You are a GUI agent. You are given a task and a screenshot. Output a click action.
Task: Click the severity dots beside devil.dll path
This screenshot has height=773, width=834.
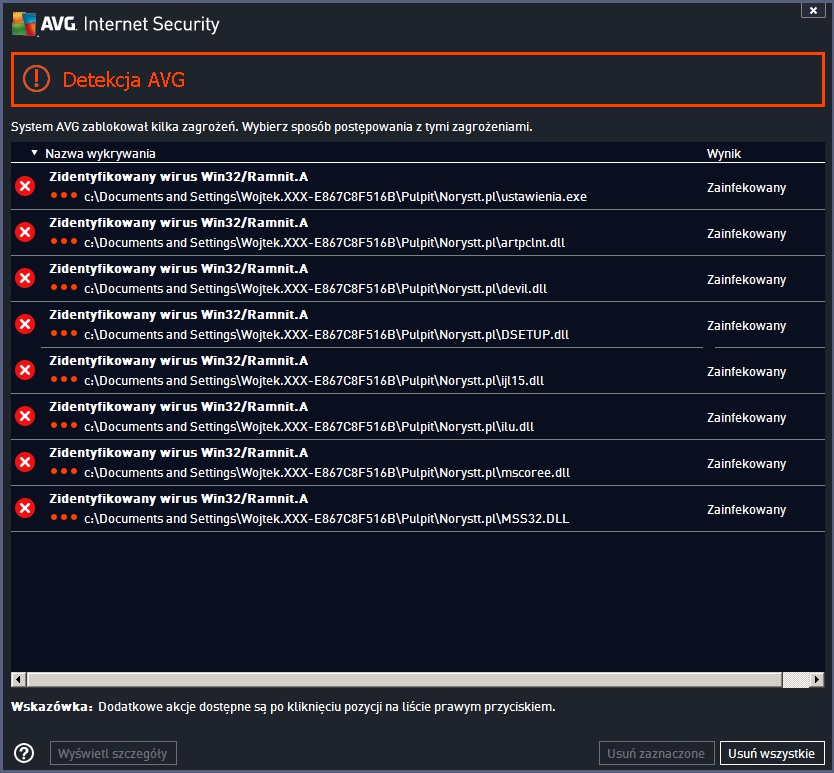pyautogui.click(x=64, y=287)
